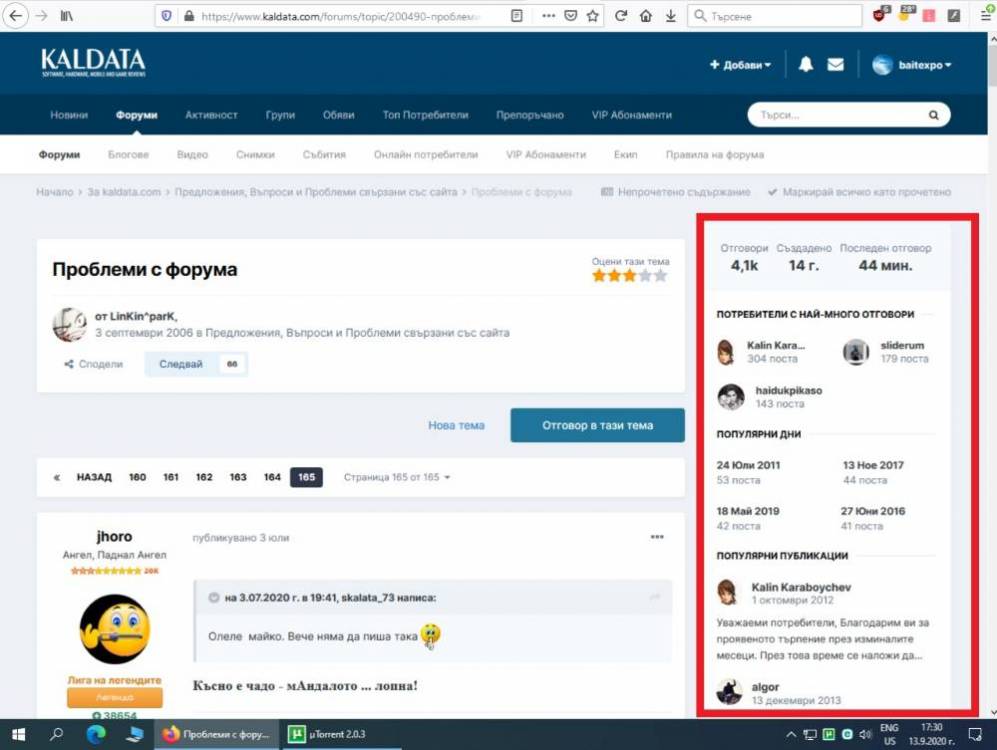Open Правила на форума sub-nav item

(715, 154)
